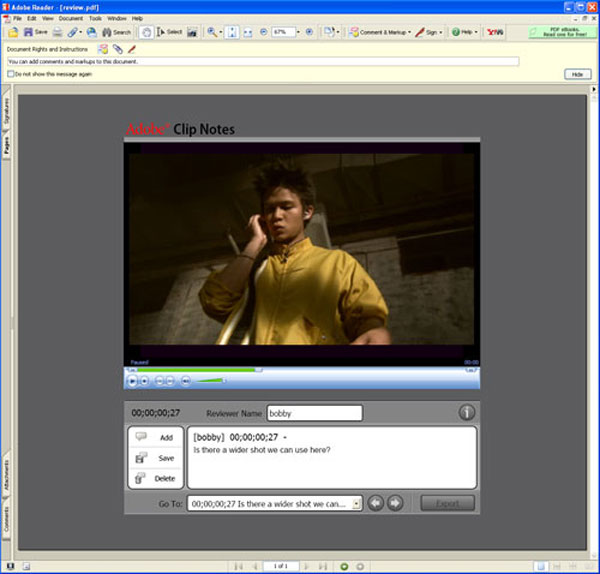Click the zoom out minus button

click(263, 32)
